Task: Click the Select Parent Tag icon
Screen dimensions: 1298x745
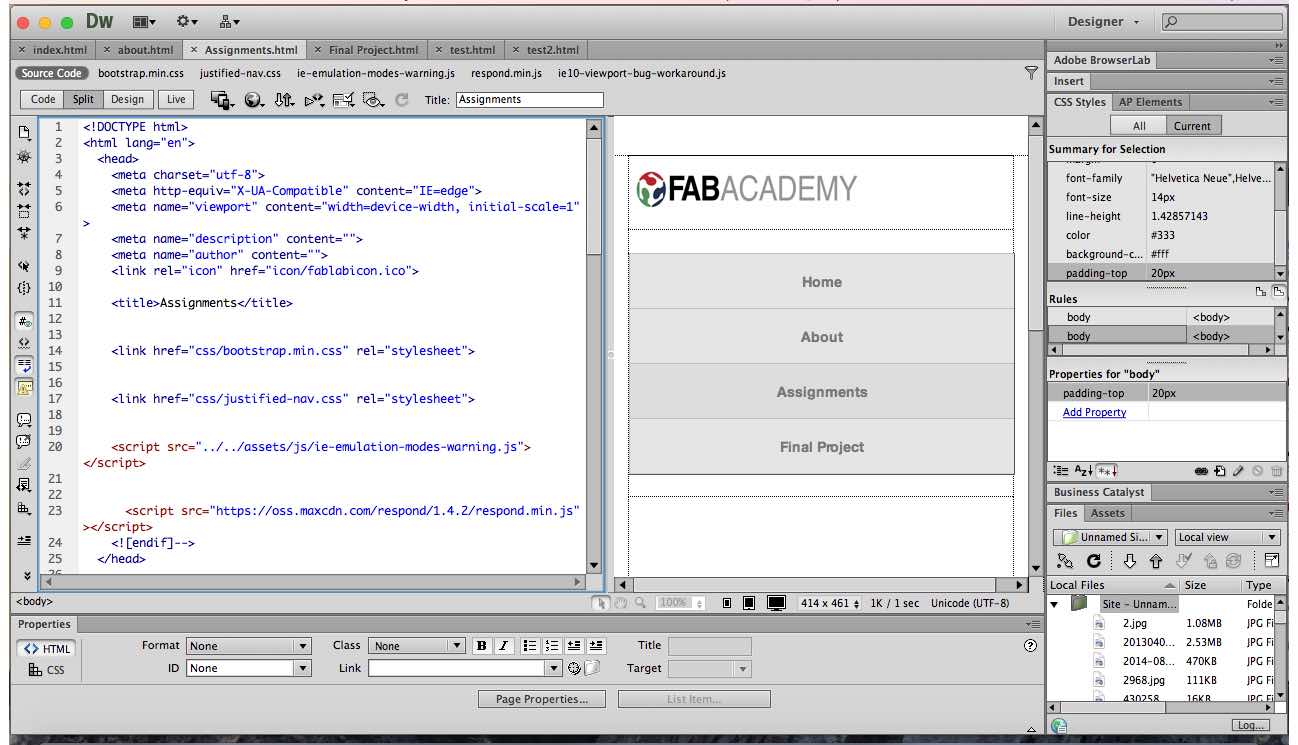Action: click(24, 266)
